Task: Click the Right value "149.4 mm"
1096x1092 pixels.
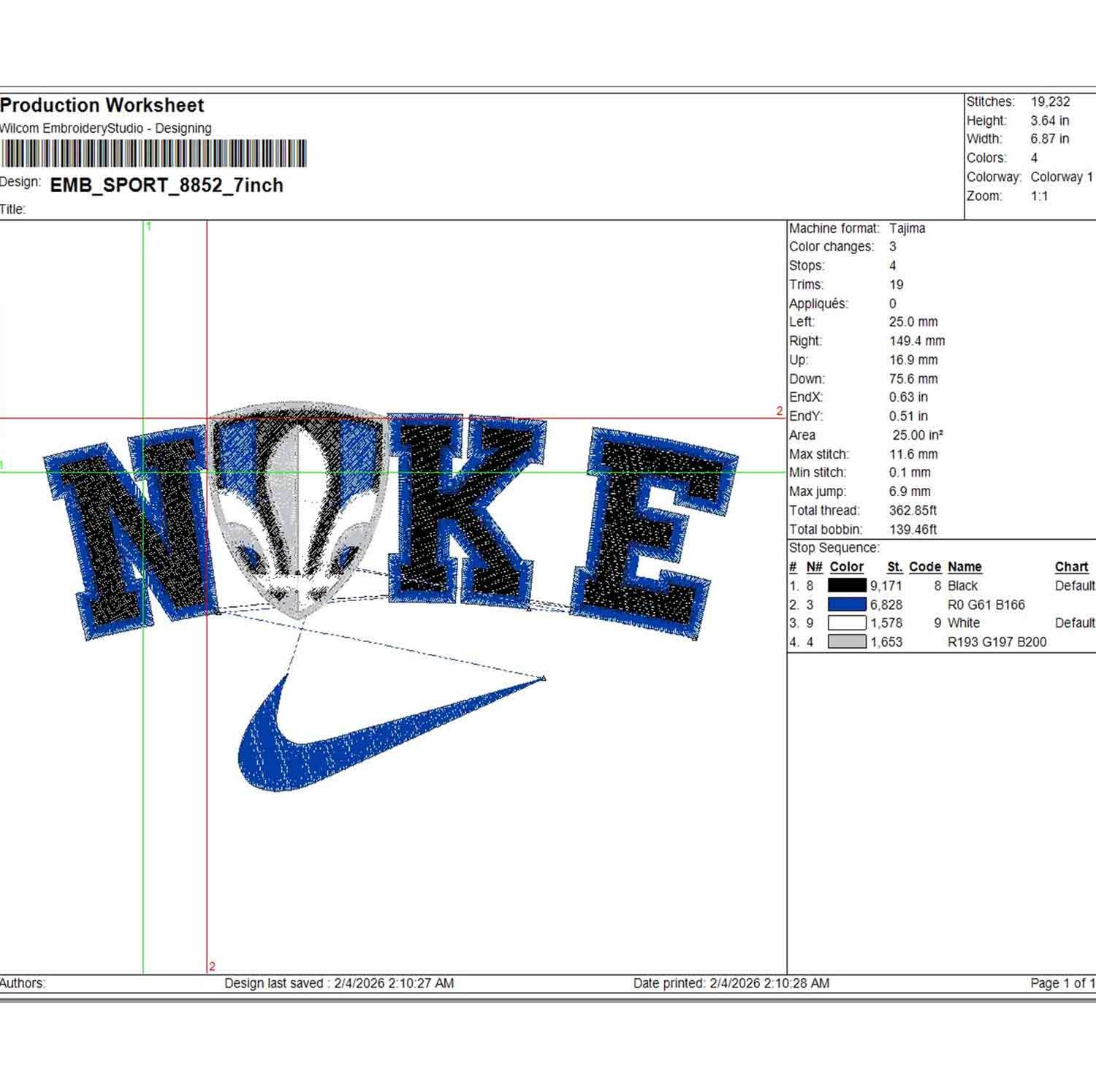Action: (x=917, y=341)
